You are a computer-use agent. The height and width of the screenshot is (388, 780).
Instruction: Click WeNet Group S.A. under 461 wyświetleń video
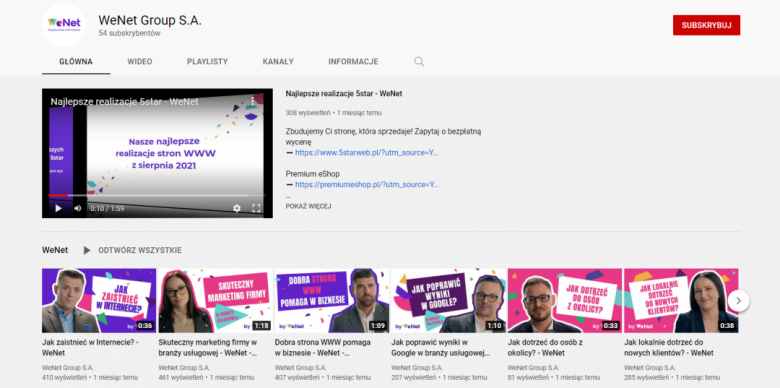184,368
